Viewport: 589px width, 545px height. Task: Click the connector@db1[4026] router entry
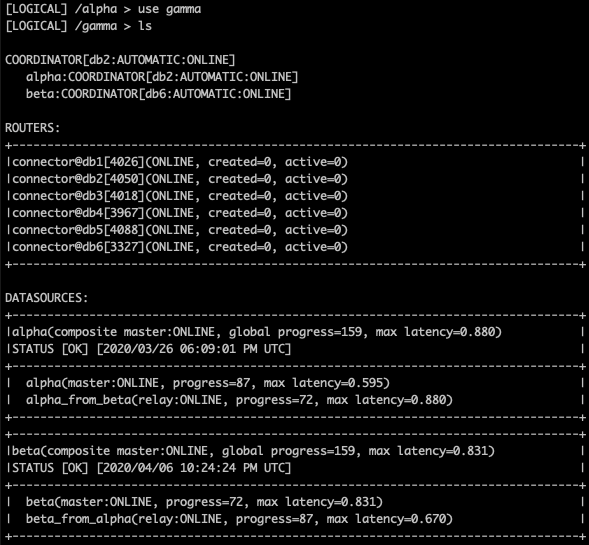(x=180, y=162)
